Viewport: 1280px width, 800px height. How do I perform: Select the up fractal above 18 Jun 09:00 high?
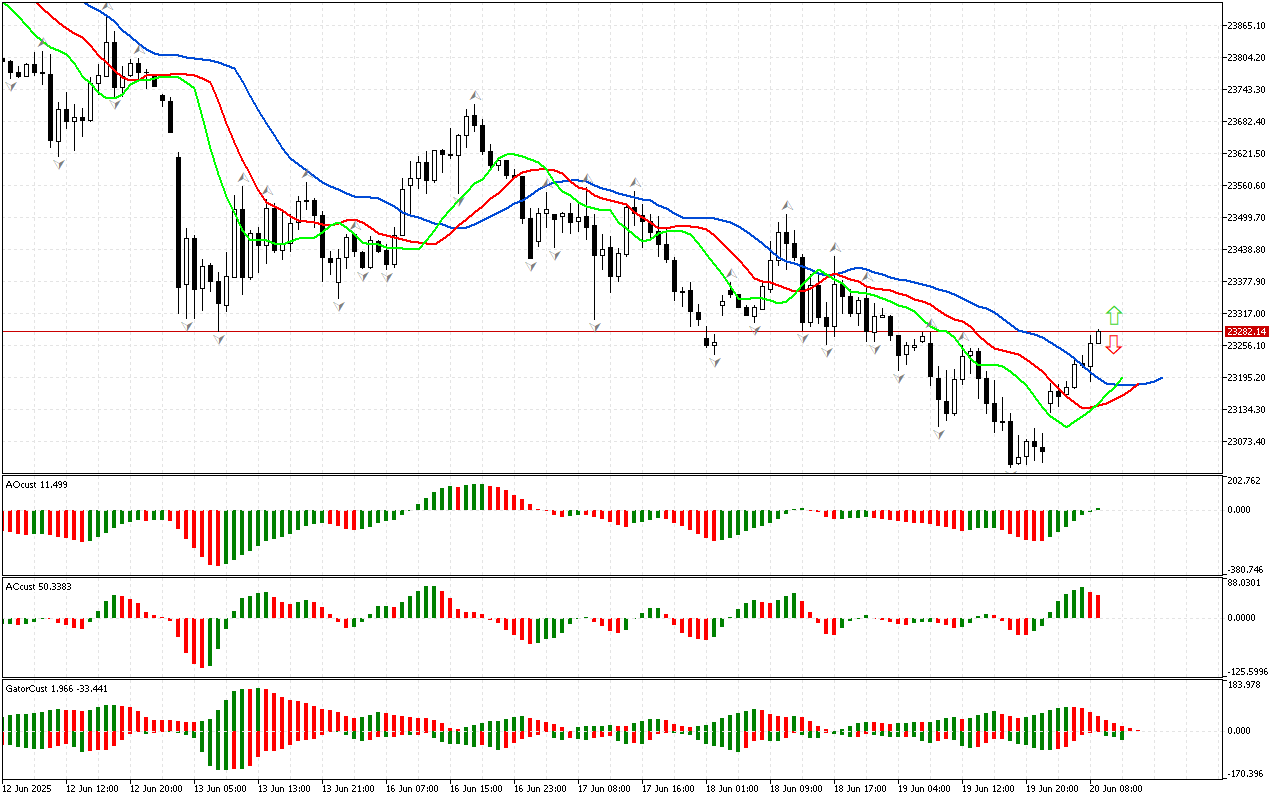pos(788,204)
